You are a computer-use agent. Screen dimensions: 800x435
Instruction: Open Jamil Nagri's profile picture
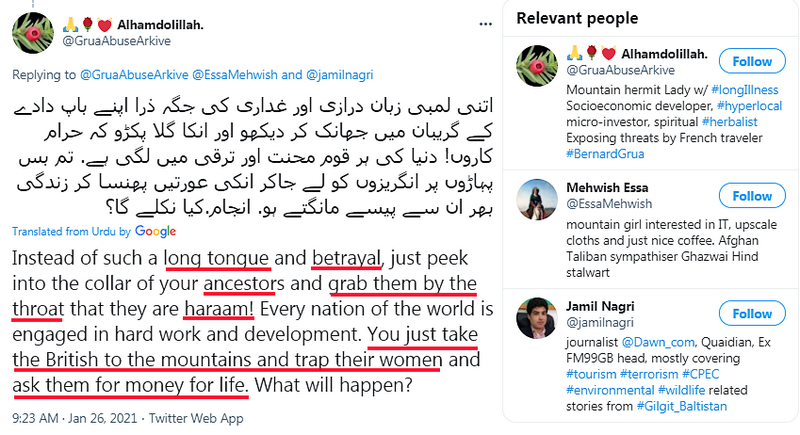pyautogui.click(x=533, y=318)
